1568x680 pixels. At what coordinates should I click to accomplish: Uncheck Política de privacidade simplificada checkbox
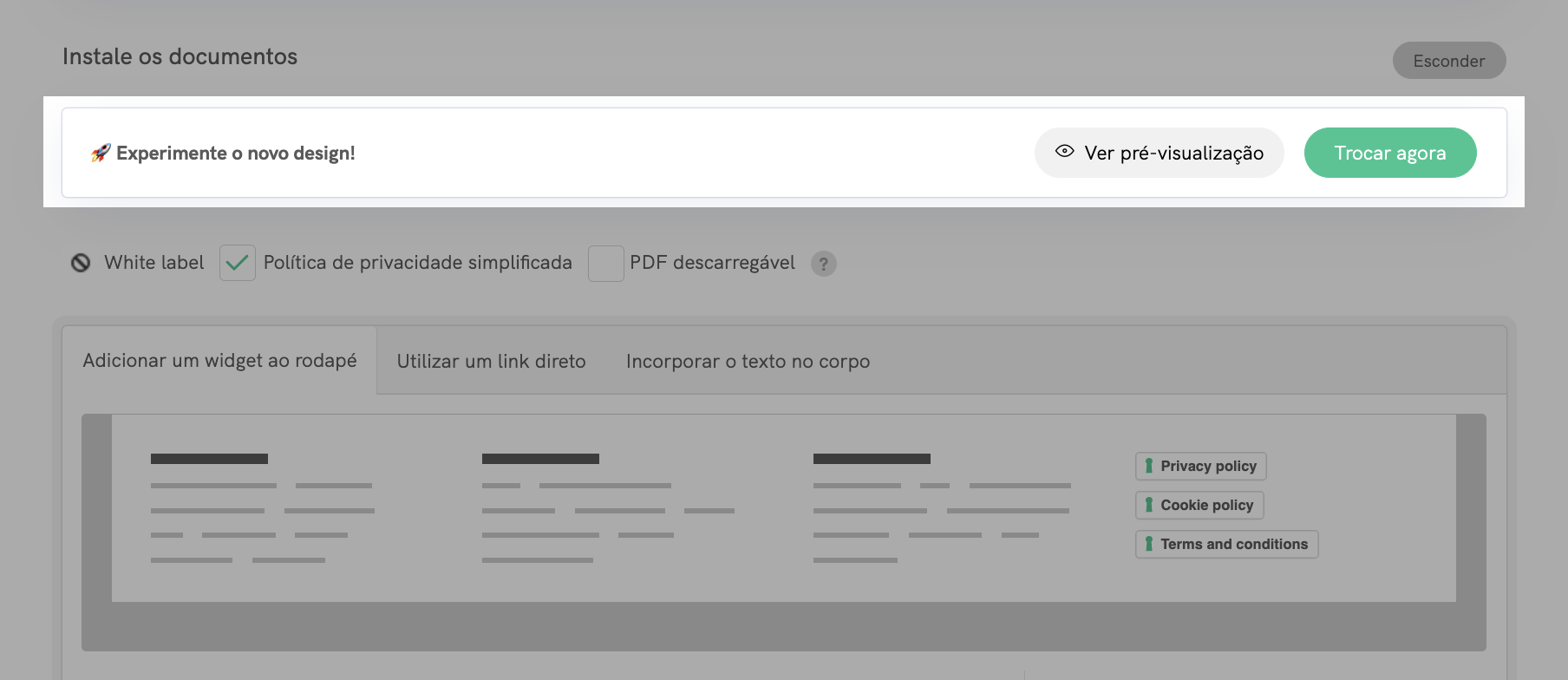click(238, 263)
